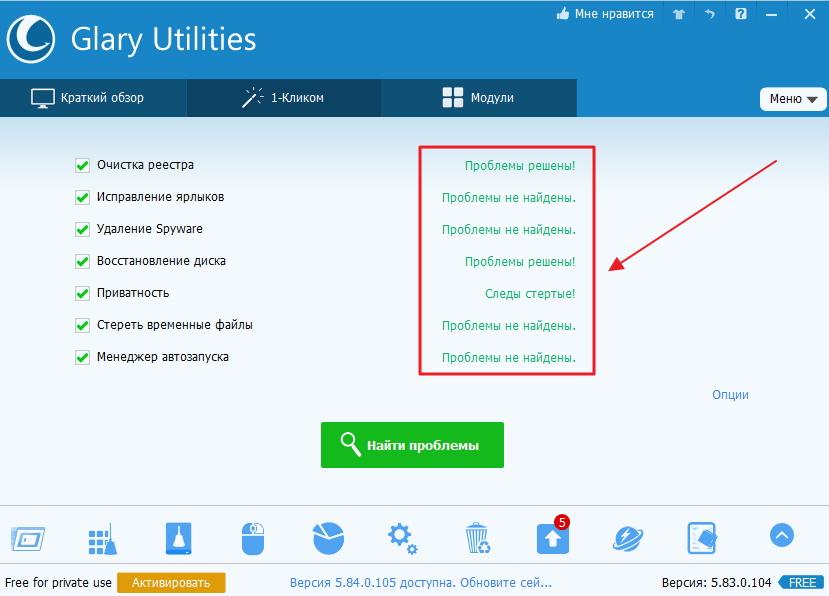Click the 'FREE' badge in status bar
The width and height of the screenshot is (829, 596).
click(x=802, y=583)
